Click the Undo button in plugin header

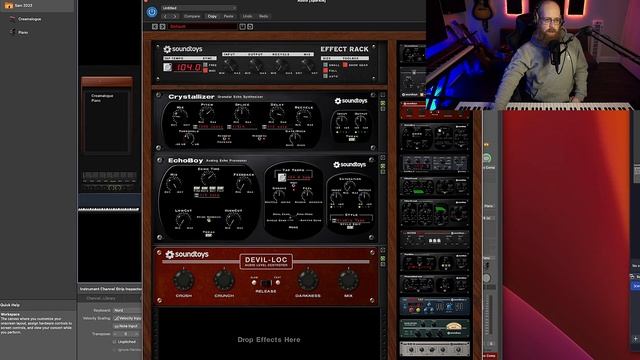[x=247, y=16]
